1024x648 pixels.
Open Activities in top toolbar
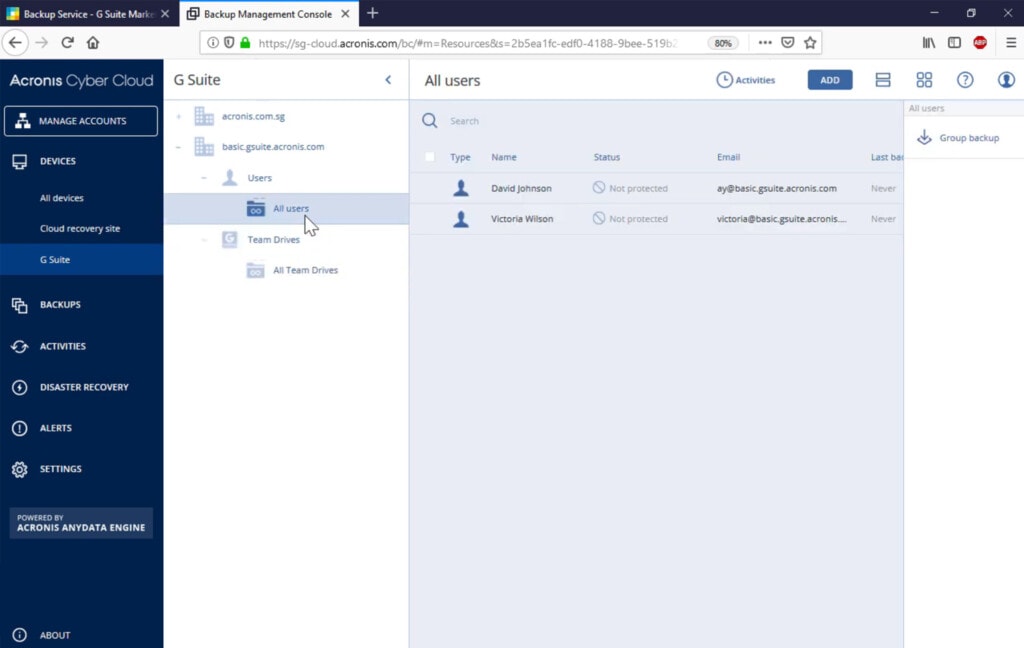(746, 80)
